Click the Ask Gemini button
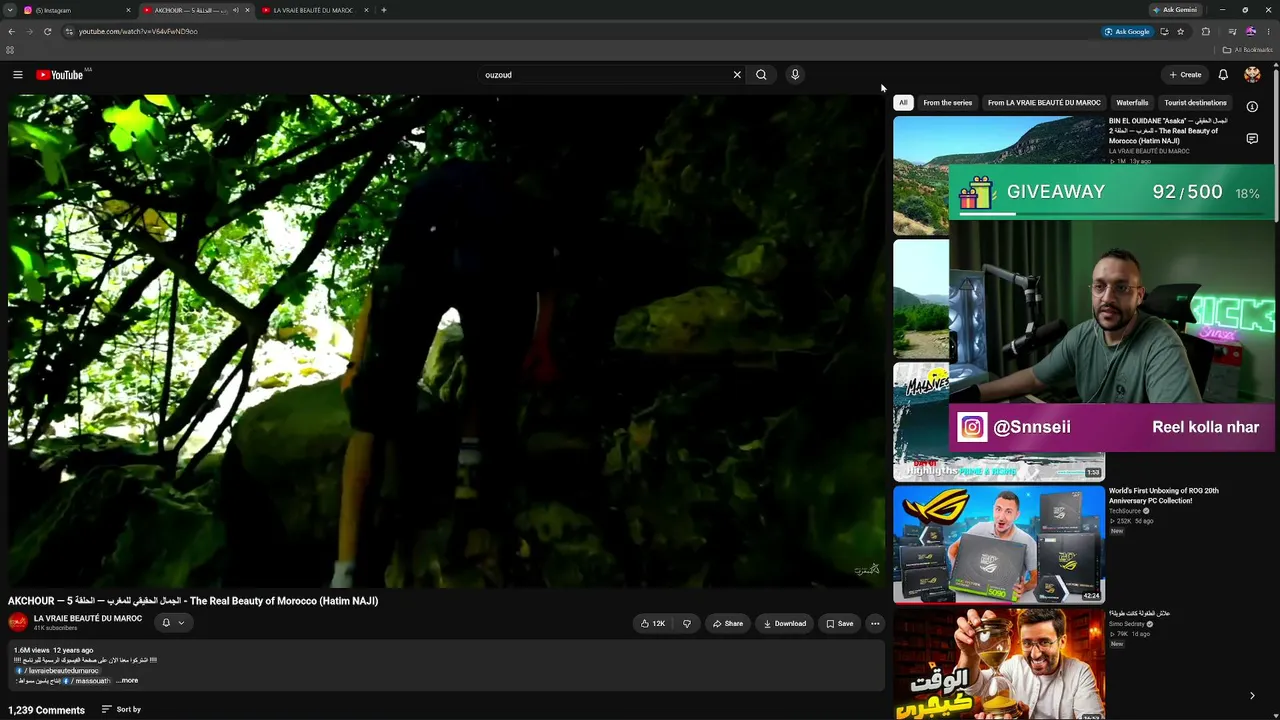Viewport: 1280px width, 720px height. click(x=1175, y=10)
